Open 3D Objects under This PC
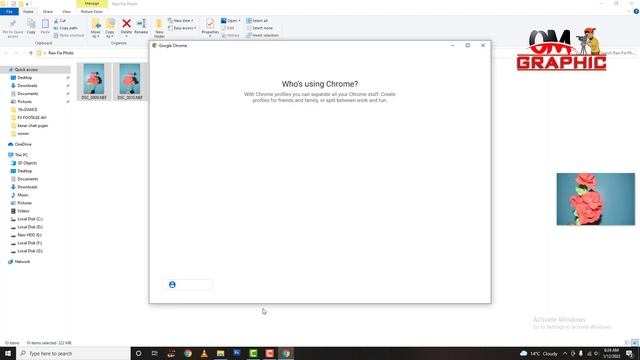Viewport: 640px width, 360px height. click(x=27, y=163)
